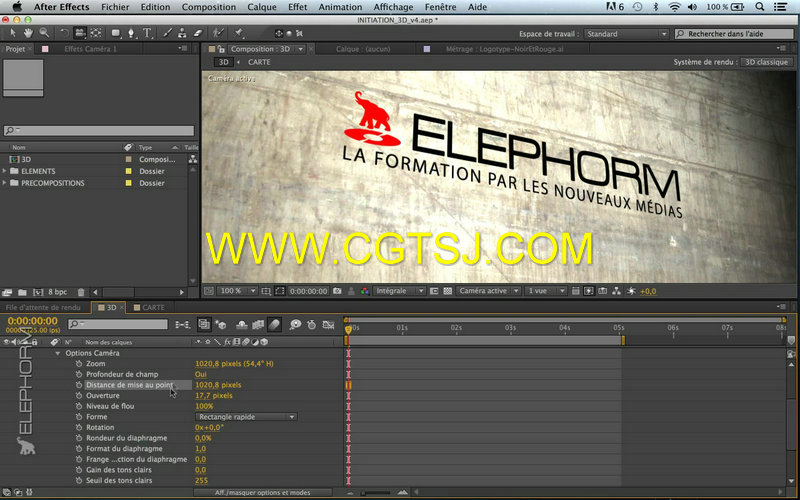Click the brainstorm icon in timeline
The height and width of the screenshot is (500, 800).
[295, 324]
